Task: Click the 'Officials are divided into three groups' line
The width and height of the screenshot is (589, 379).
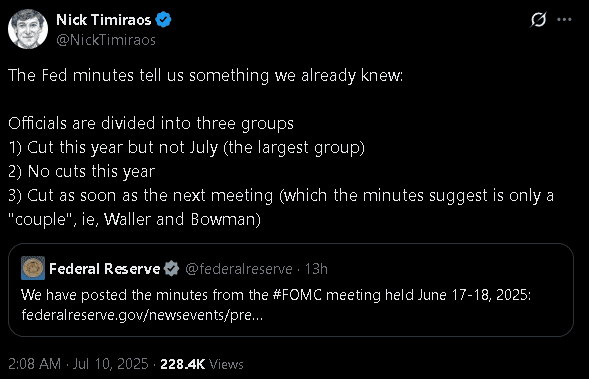Action: pos(151,124)
